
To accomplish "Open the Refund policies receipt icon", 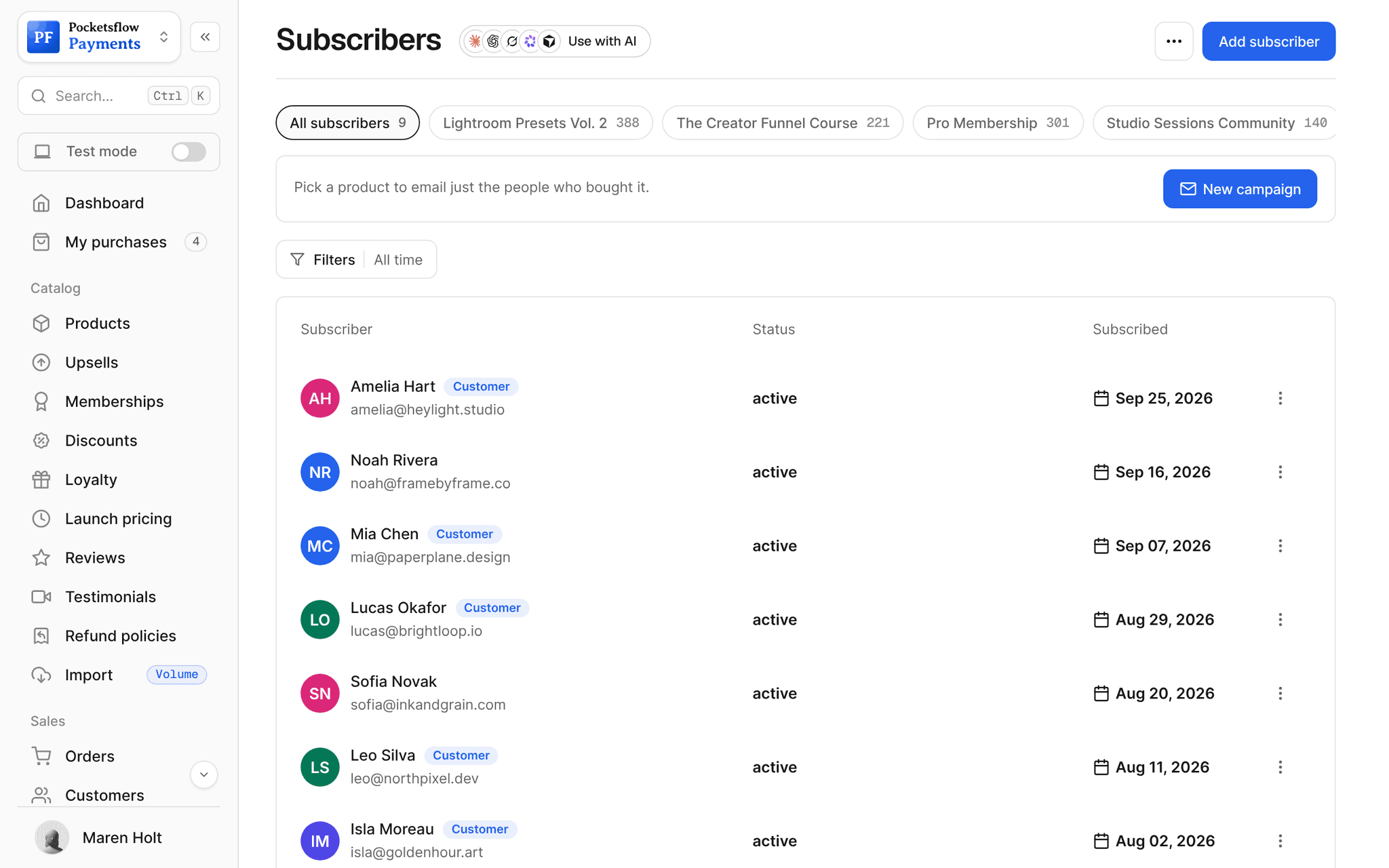I will (41, 636).
